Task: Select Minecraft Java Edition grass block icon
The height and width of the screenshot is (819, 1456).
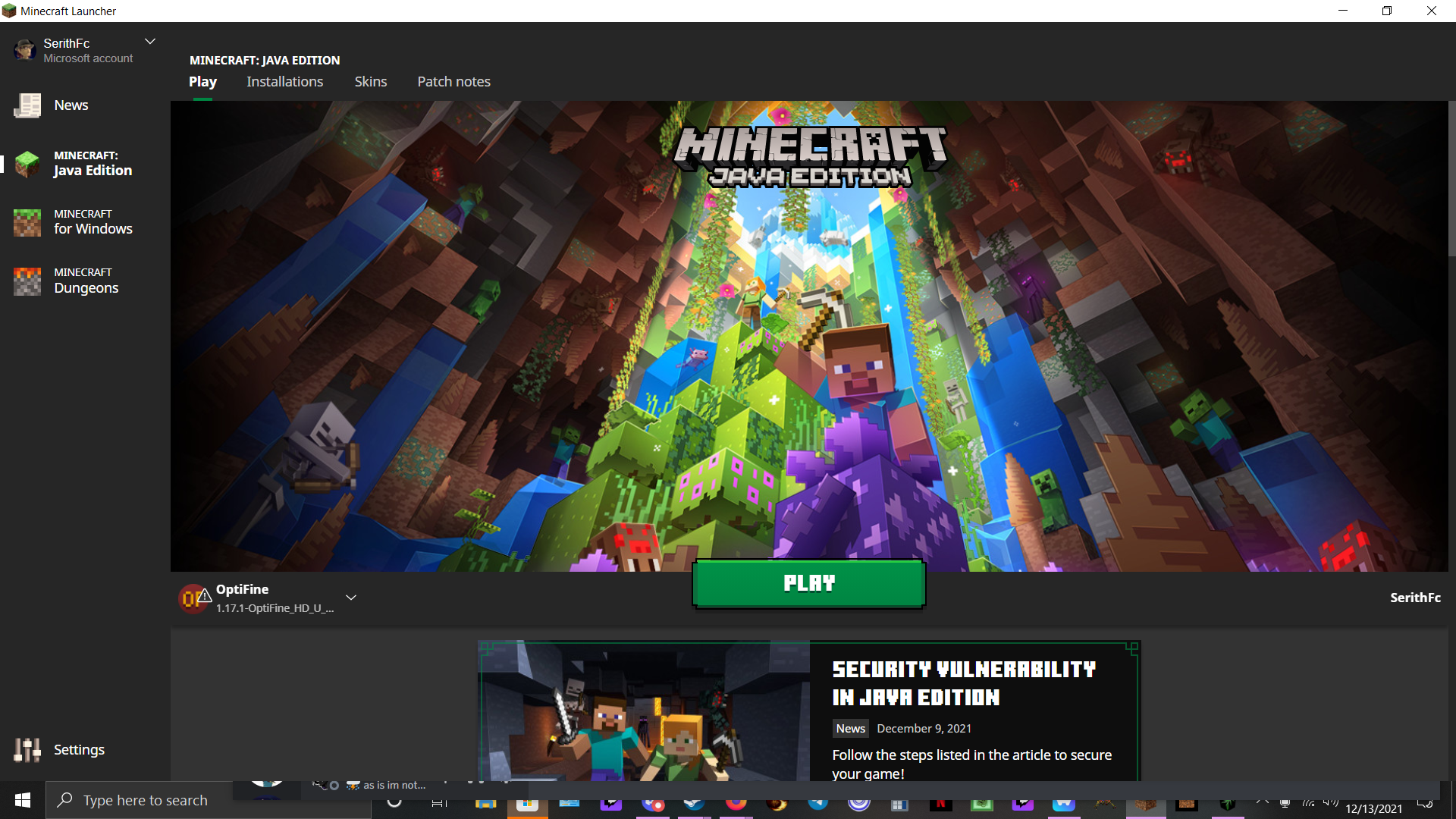Action: 27,163
